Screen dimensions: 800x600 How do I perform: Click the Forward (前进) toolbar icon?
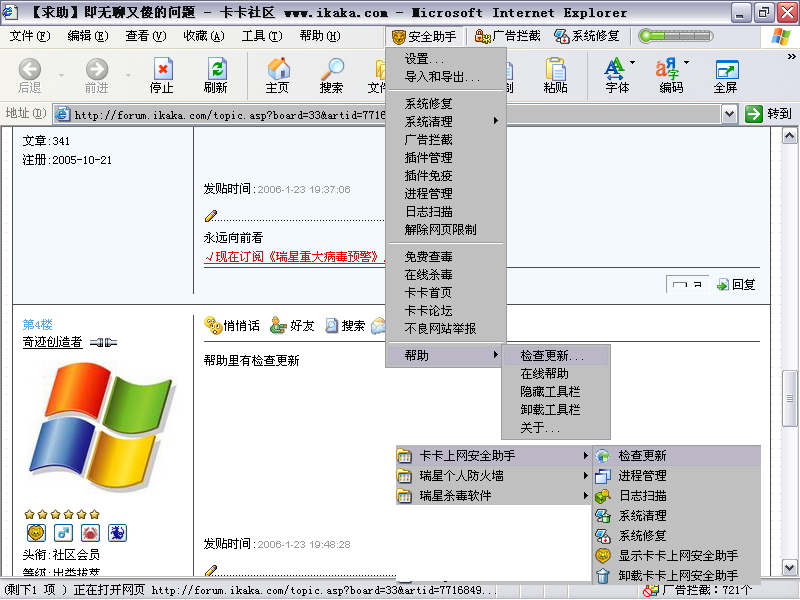[x=96, y=69]
